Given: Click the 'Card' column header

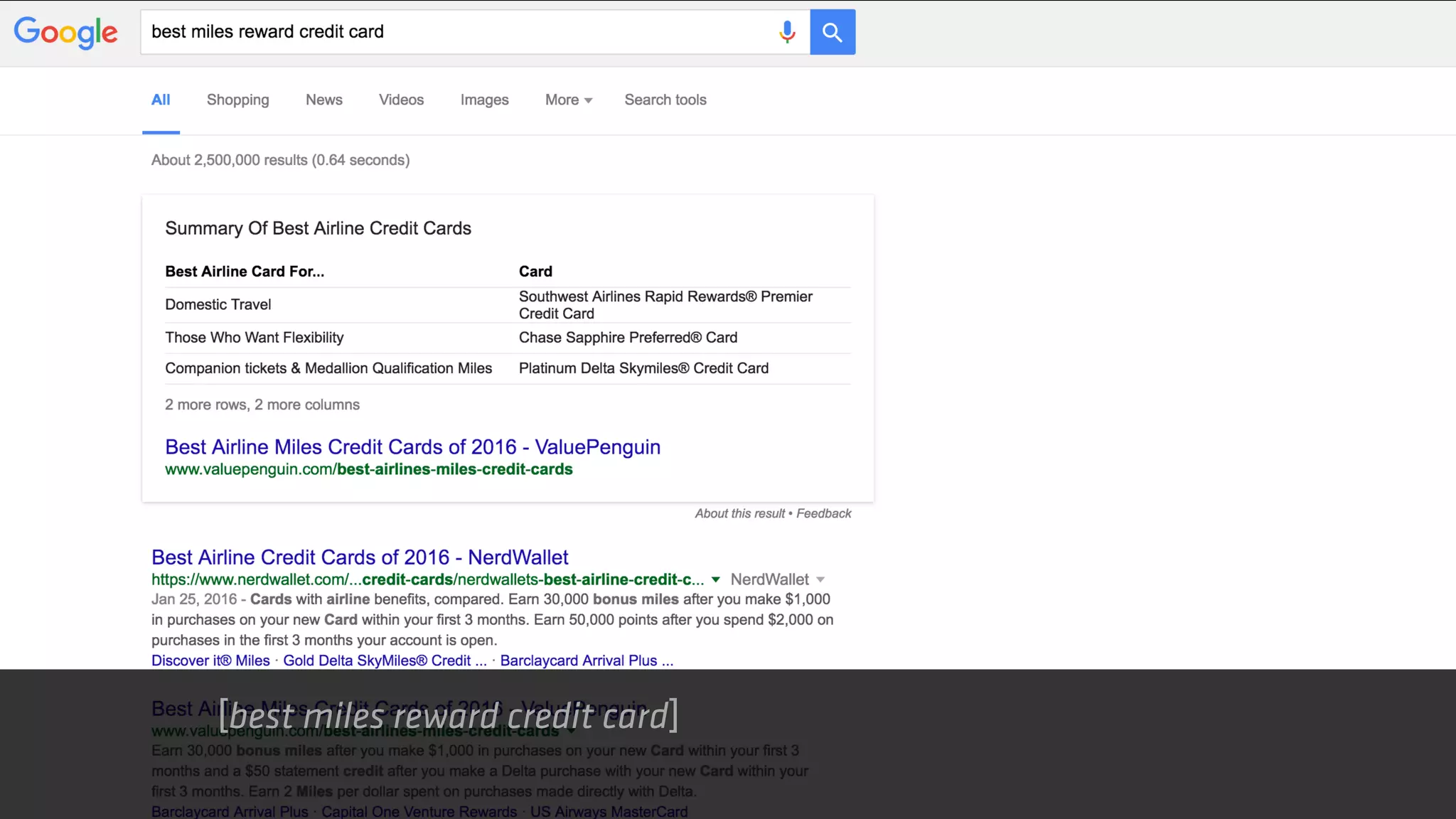Looking at the screenshot, I should [535, 272].
